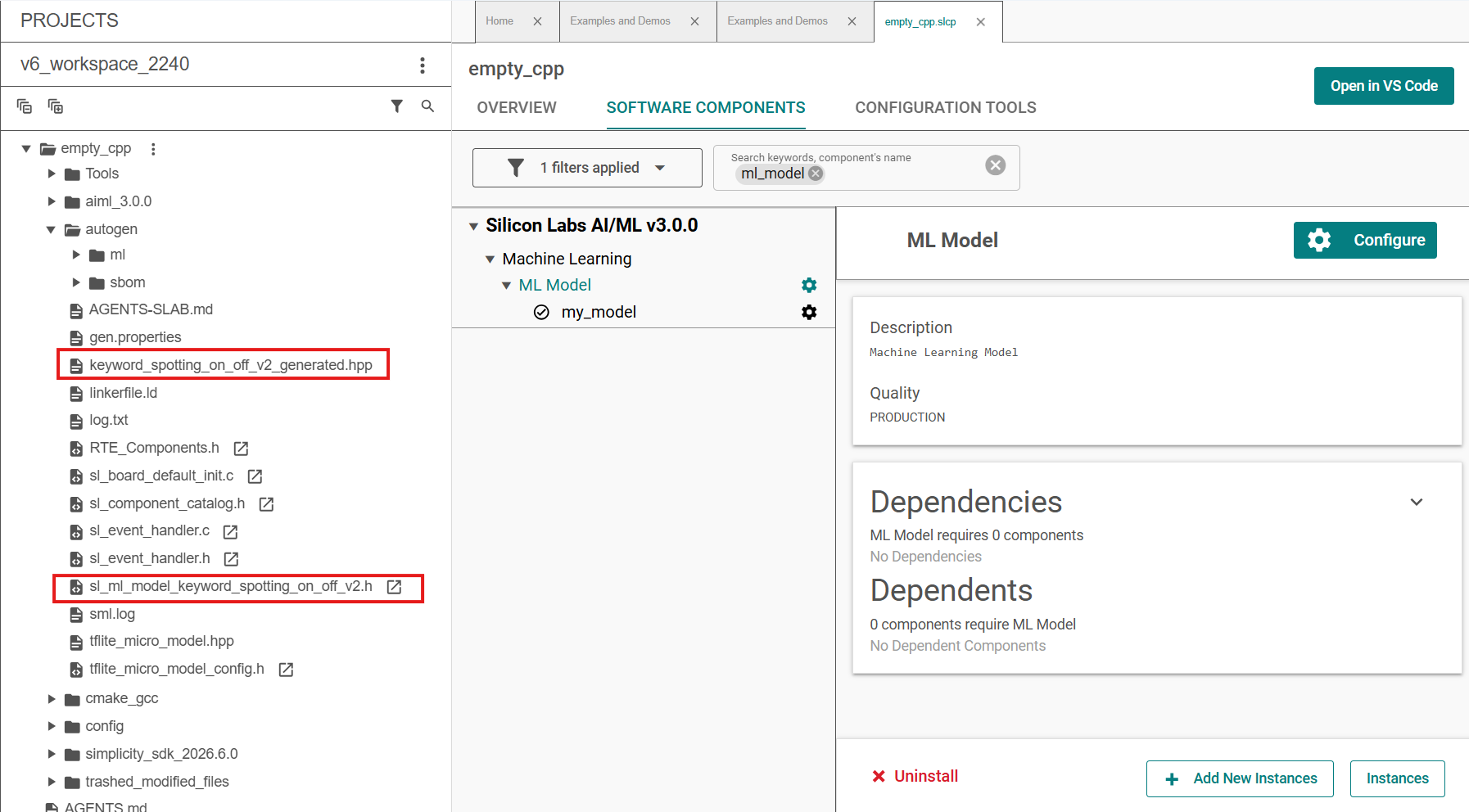This screenshot has width=1469, height=812.
Task: Click the expand all projects icon
Action: [x=56, y=106]
